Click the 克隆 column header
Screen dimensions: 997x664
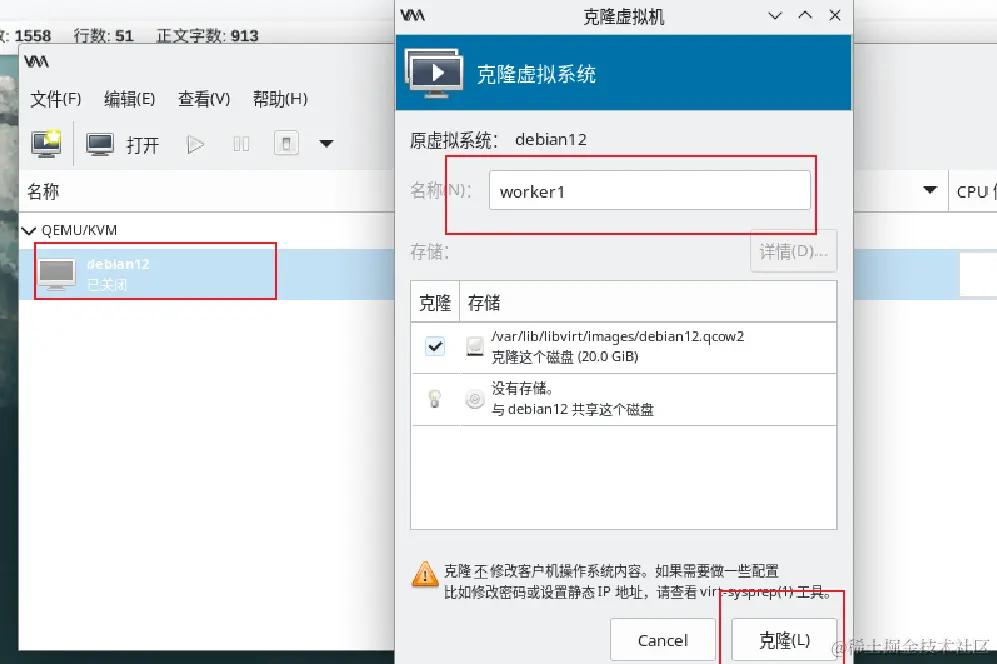435,303
